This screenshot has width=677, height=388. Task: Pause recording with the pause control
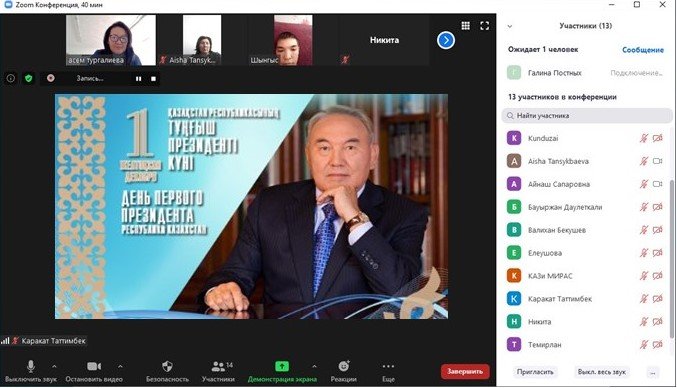click(x=139, y=79)
